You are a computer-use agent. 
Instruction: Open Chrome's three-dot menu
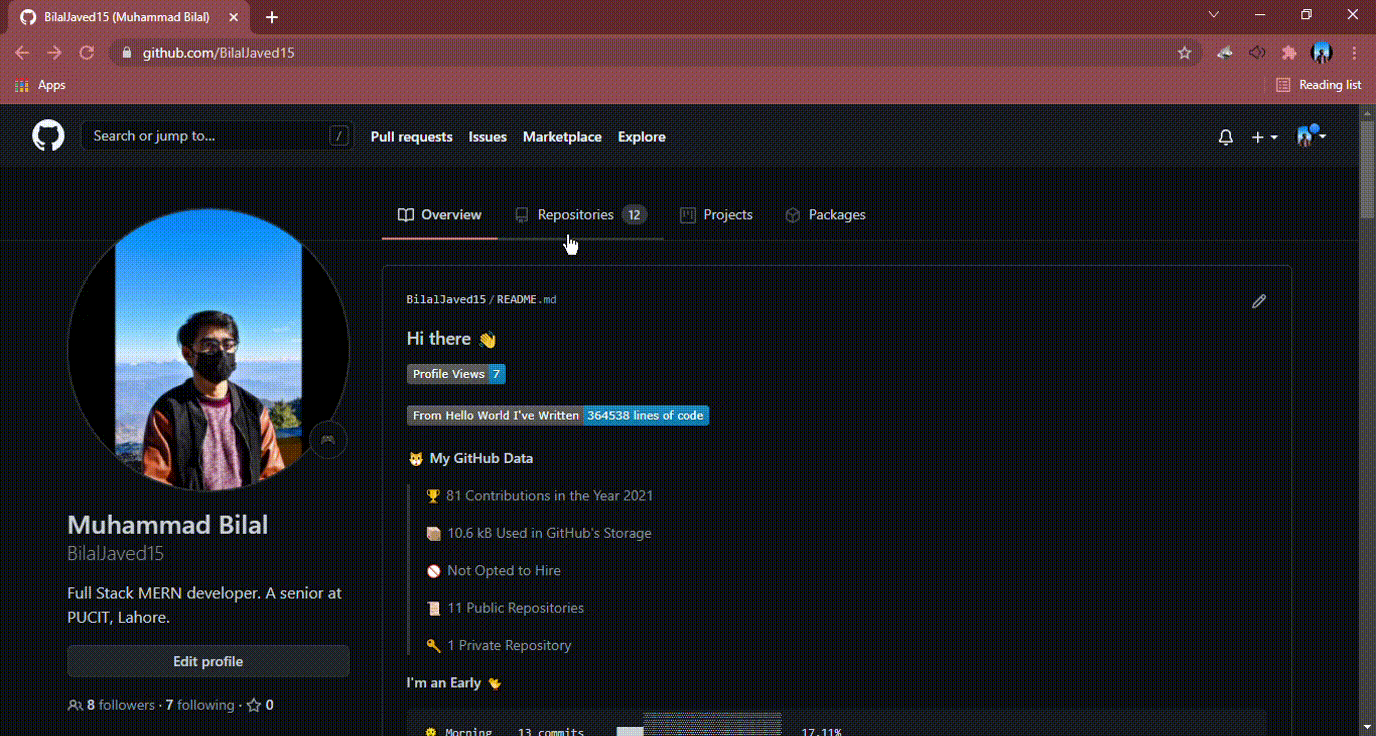(1355, 53)
